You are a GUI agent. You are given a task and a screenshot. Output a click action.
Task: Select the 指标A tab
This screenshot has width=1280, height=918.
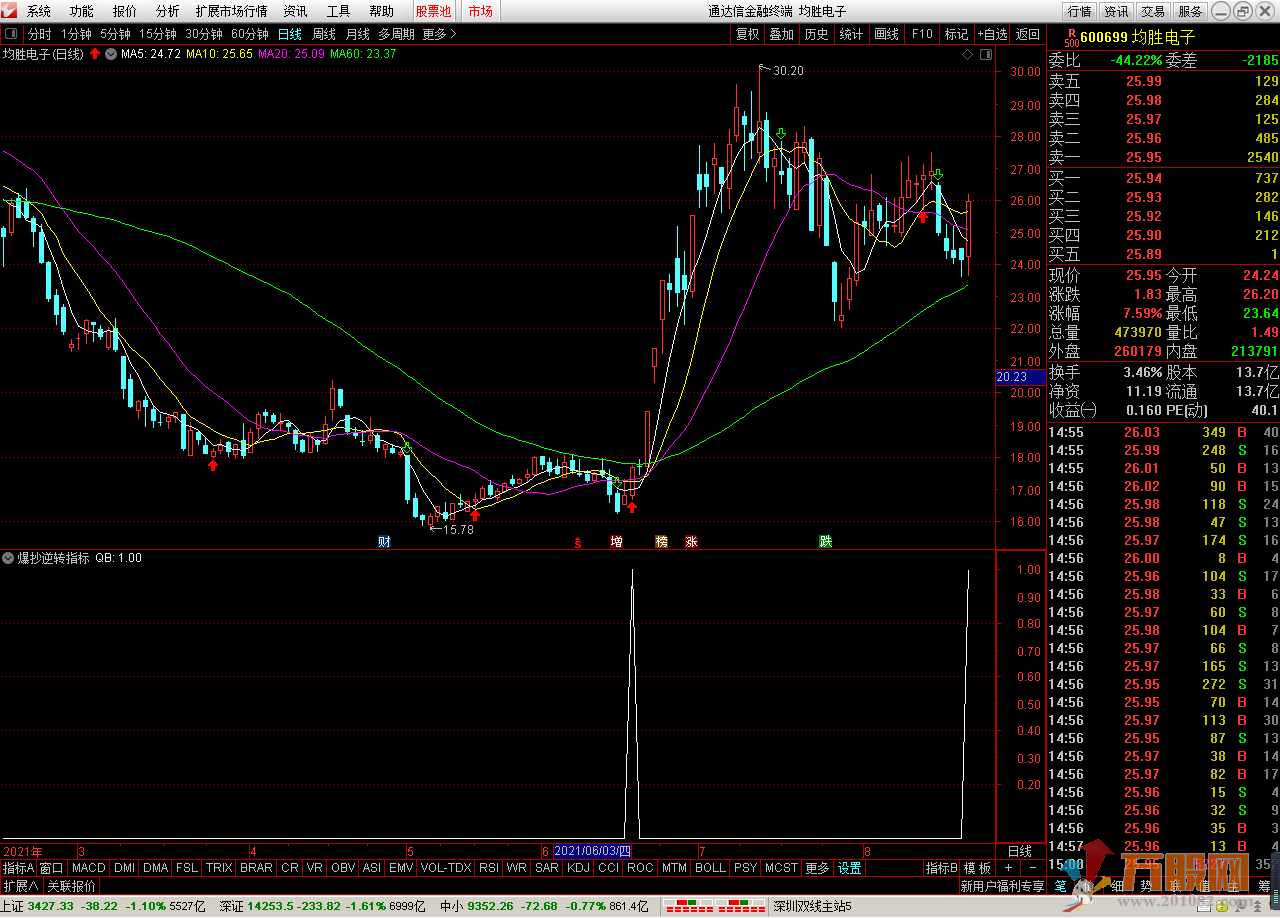coord(18,868)
